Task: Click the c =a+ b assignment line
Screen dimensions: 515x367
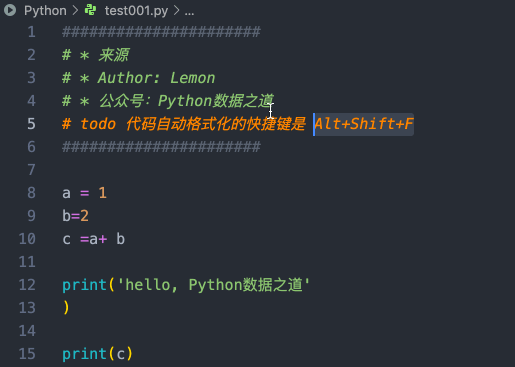Action: point(93,239)
